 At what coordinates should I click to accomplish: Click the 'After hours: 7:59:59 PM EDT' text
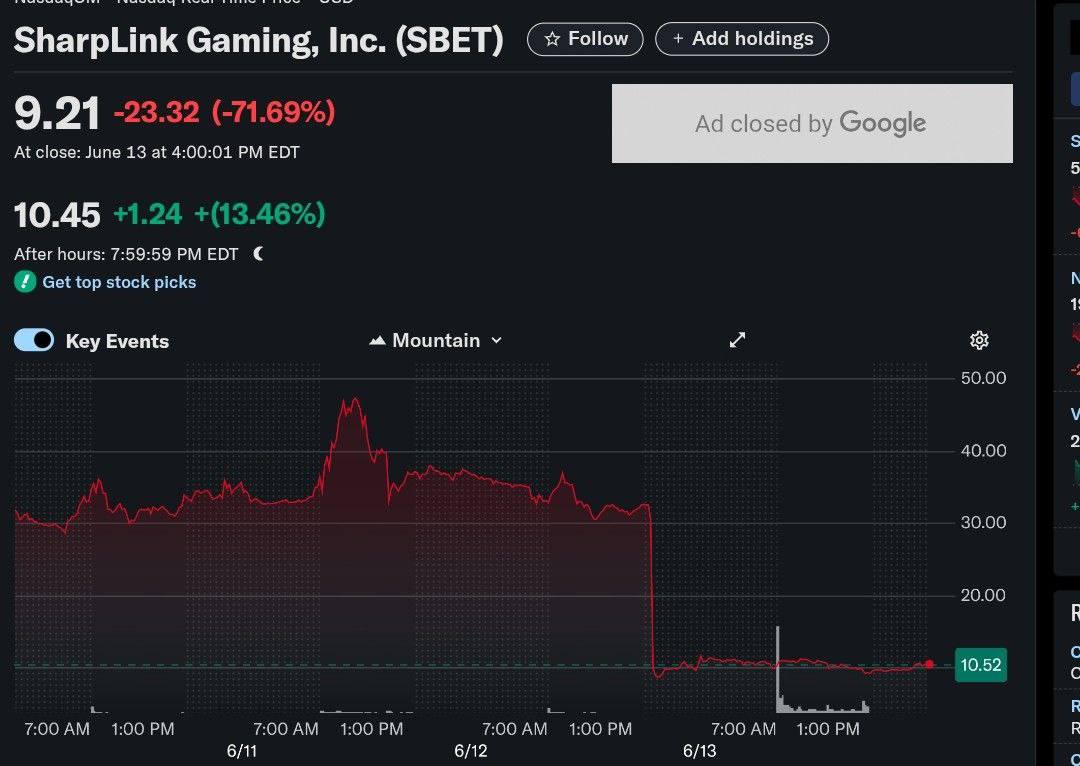click(126, 254)
